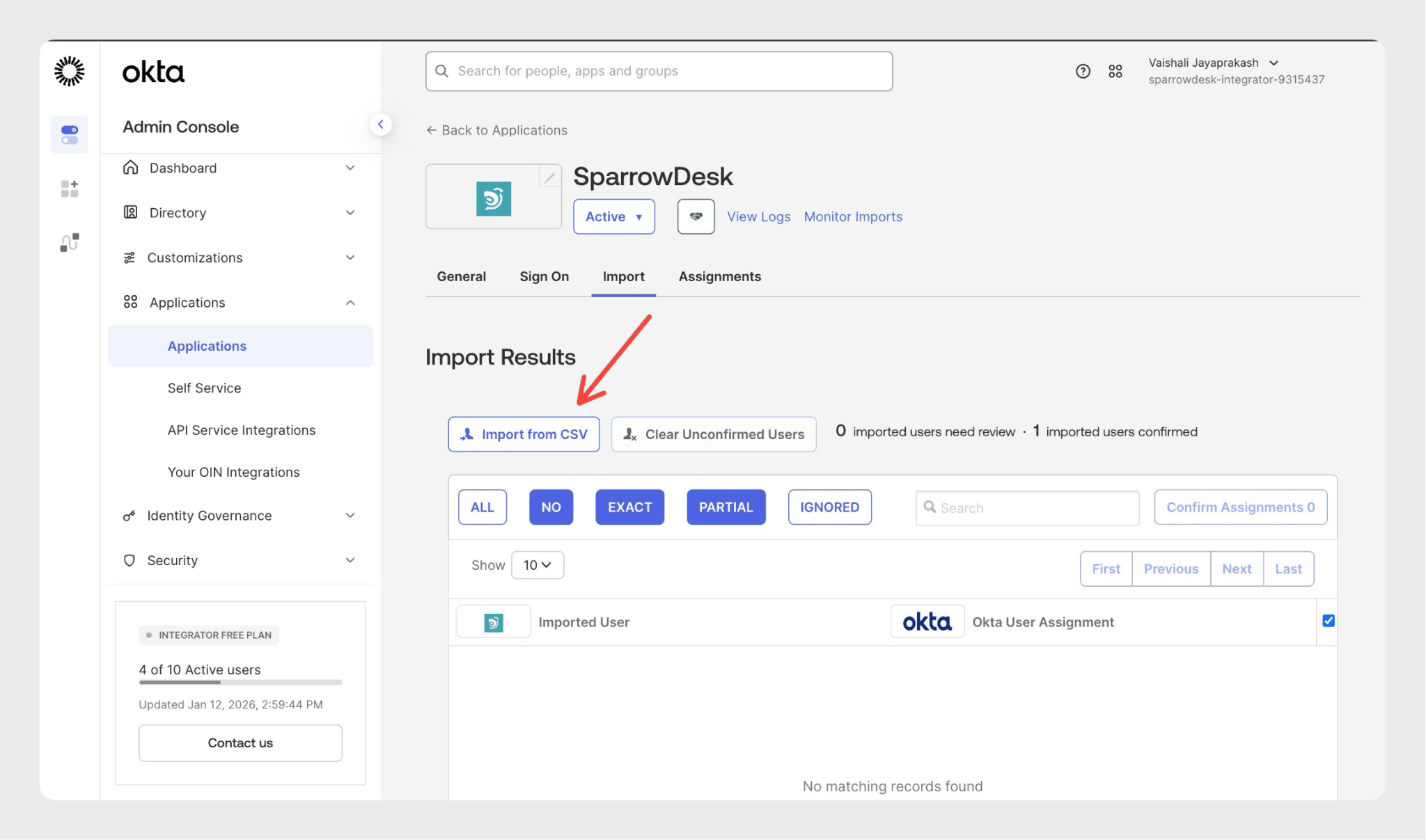Click the add-apps grid icon in left rail
The width and height of the screenshot is (1426, 840).
69,189
